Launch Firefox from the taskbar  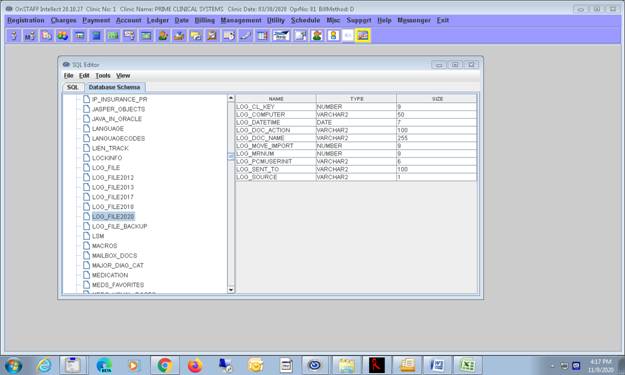195,365
